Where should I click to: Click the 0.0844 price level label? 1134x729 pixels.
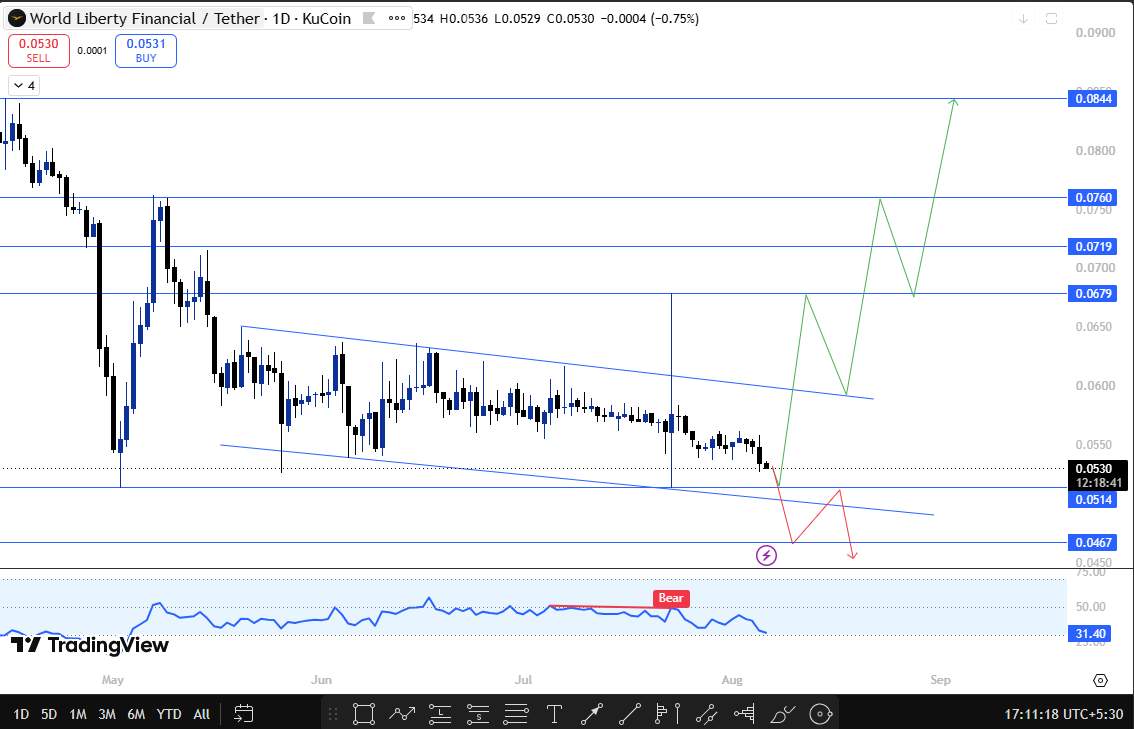(x=1092, y=99)
